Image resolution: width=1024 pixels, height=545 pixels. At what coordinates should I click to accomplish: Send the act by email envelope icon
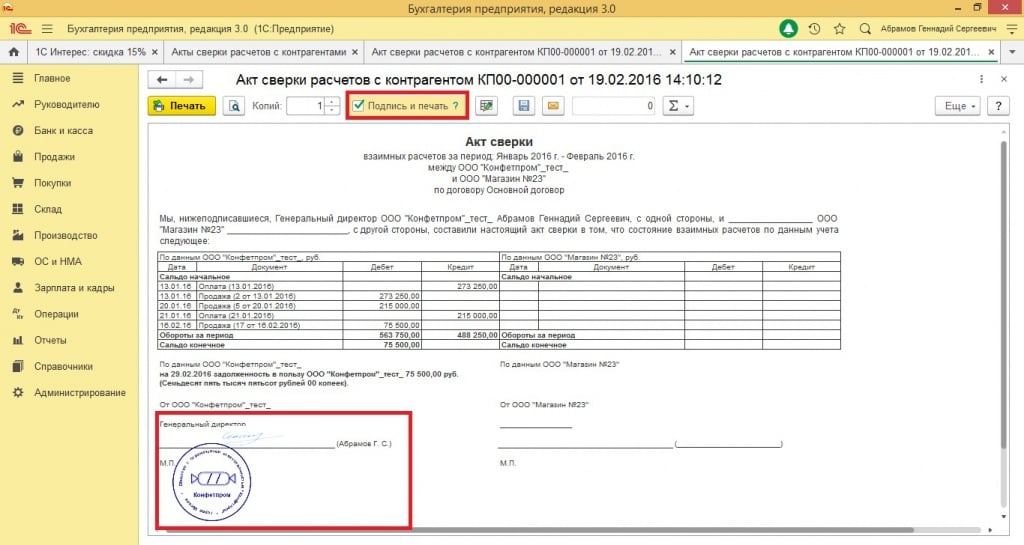click(551, 106)
